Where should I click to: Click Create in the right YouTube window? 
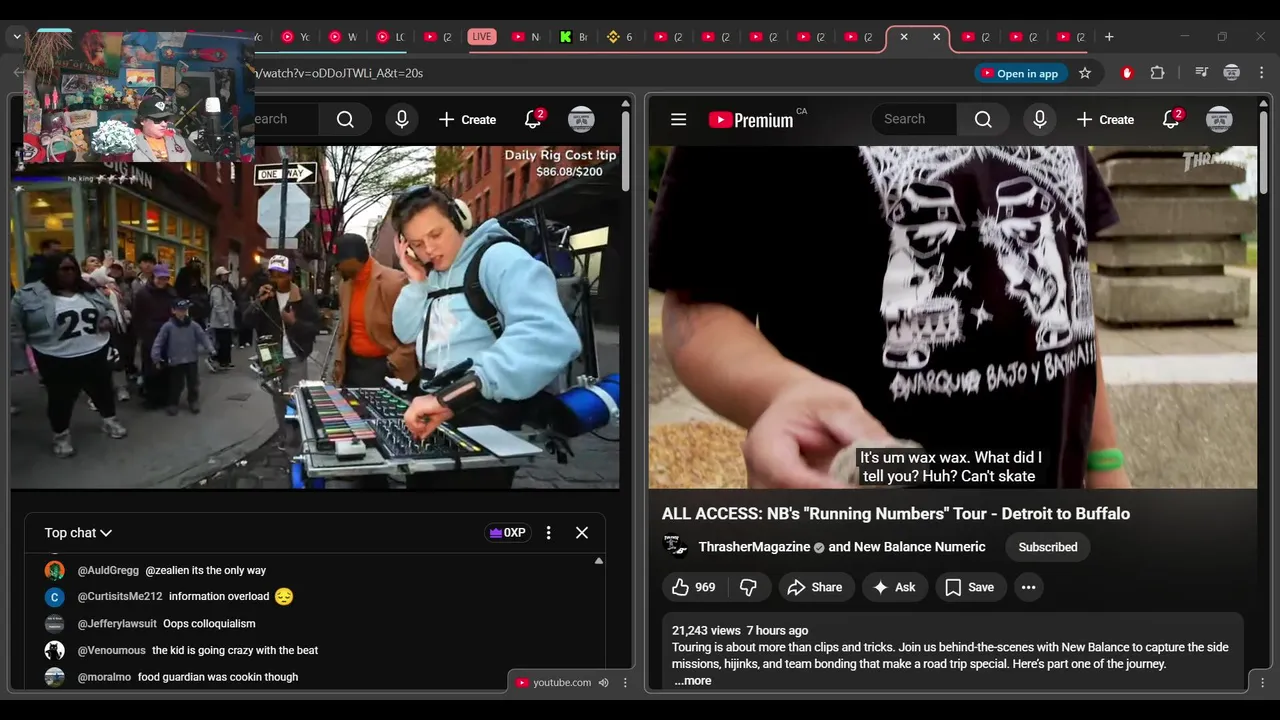1105,120
